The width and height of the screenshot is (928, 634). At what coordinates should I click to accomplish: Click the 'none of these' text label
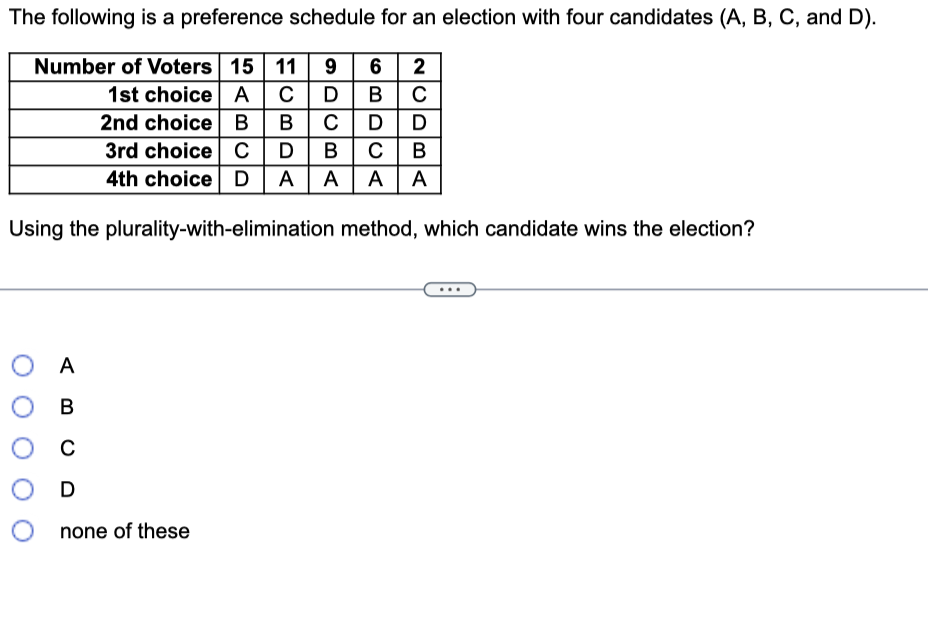pos(124,531)
